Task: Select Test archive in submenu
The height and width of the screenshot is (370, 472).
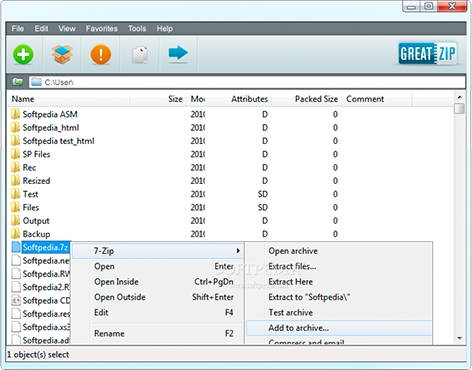Action: coord(339,312)
